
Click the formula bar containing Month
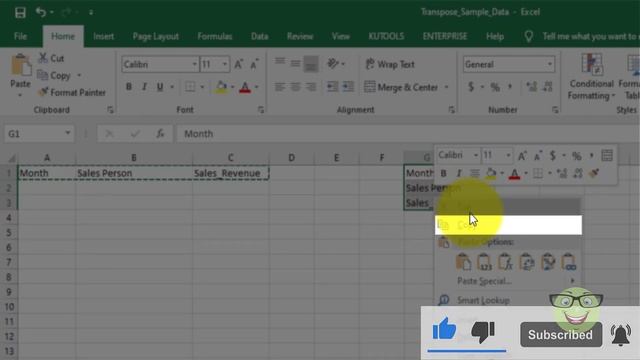pos(407,134)
